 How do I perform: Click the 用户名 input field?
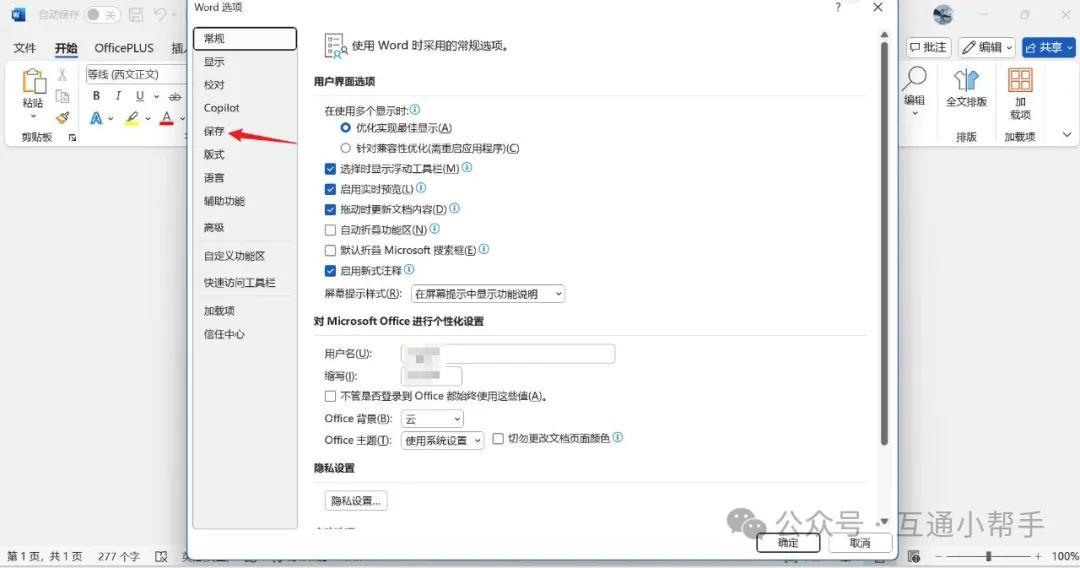point(508,354)
